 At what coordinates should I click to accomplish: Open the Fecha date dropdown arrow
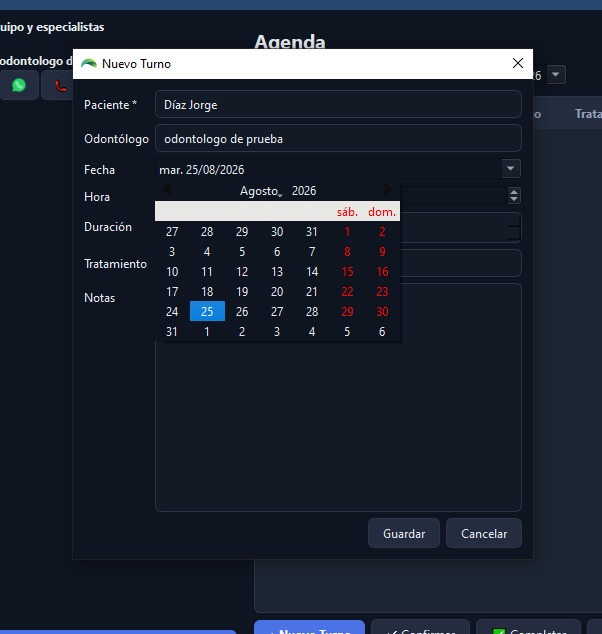(511, 169)
